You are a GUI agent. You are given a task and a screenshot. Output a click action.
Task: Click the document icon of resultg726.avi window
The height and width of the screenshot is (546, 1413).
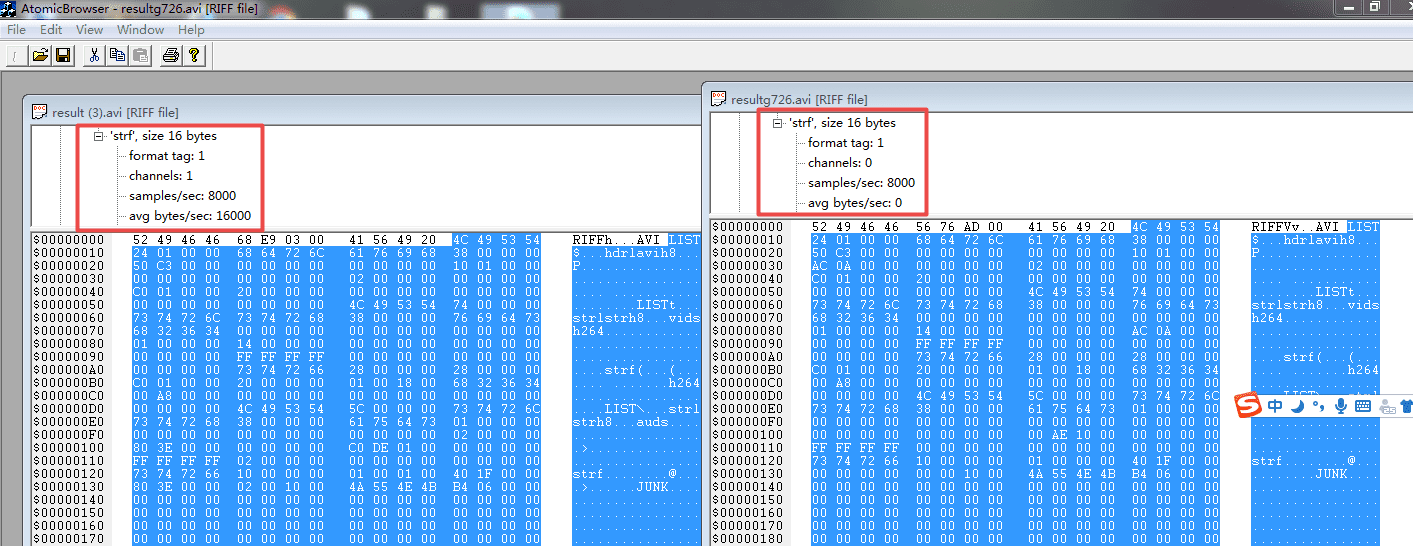pyautogui.click(x=719, y=98)
